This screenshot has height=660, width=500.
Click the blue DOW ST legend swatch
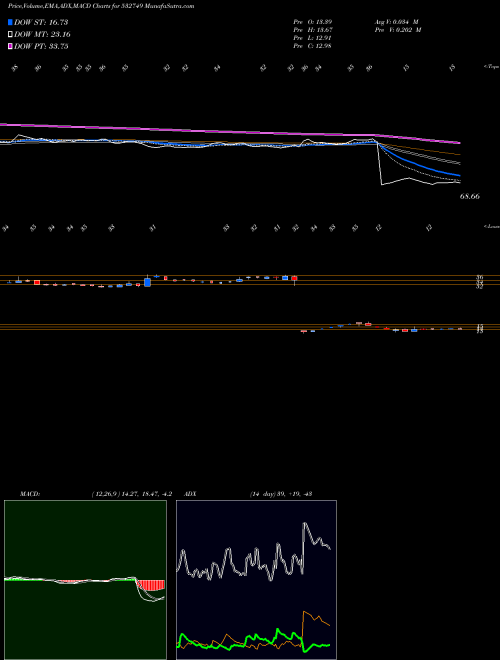point(10,22)
